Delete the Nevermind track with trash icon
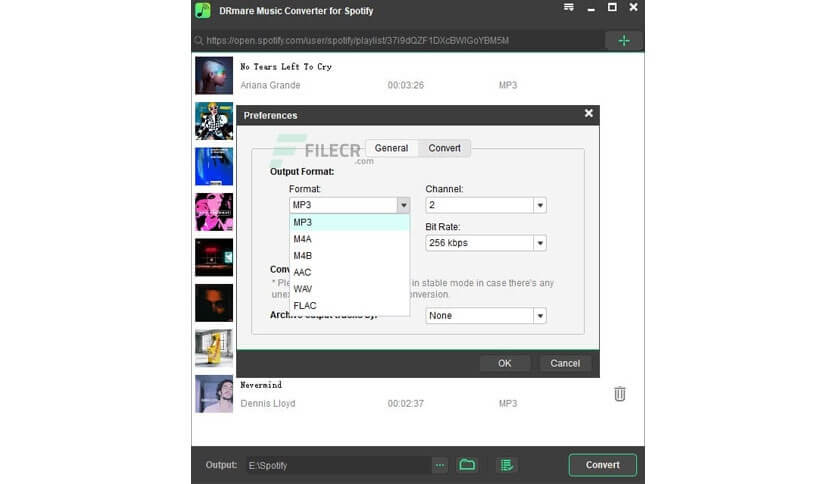The height and width of the screenshot is (484, 836). (x=620, y=394)
